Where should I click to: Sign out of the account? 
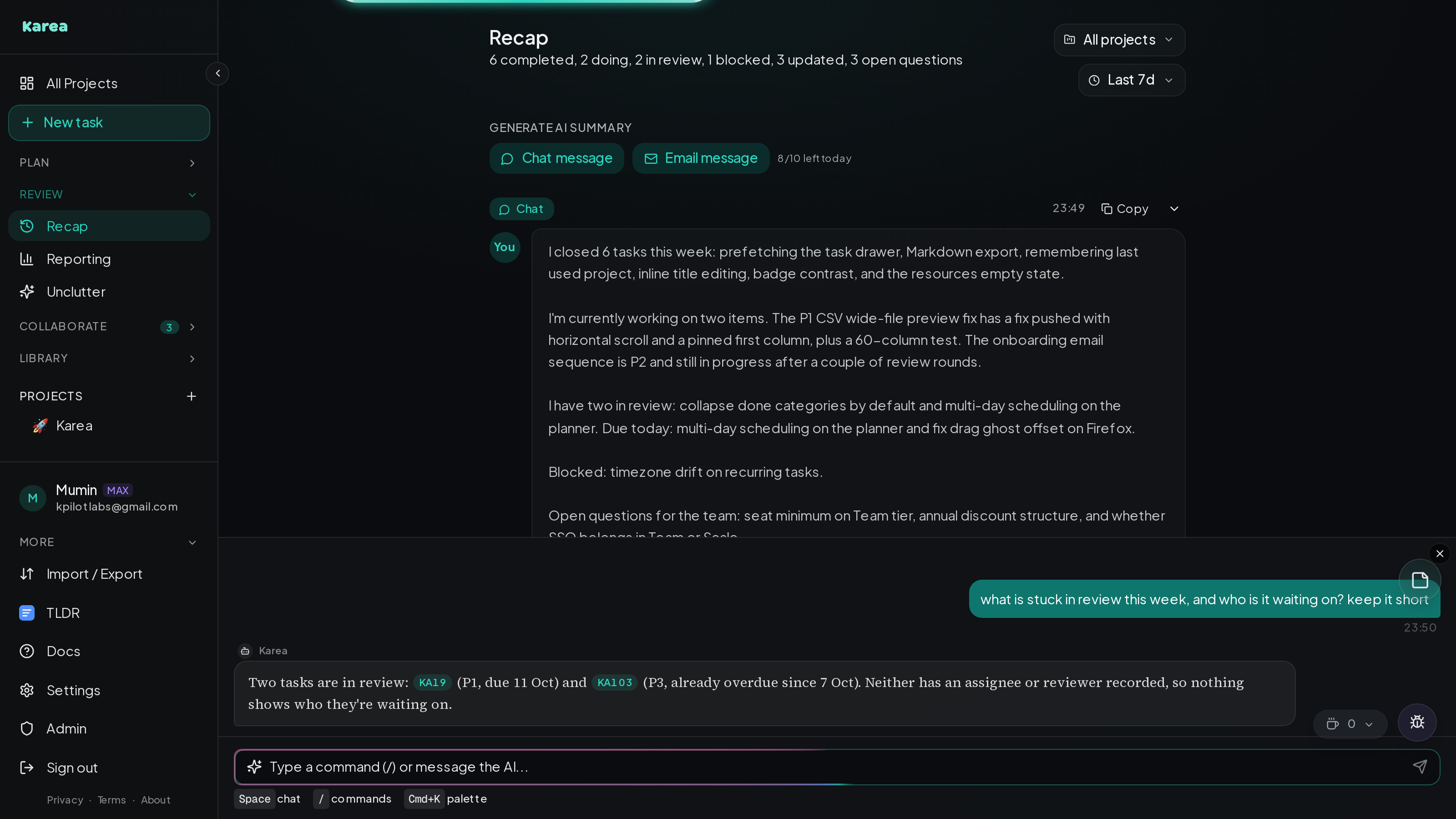(109, 768)
